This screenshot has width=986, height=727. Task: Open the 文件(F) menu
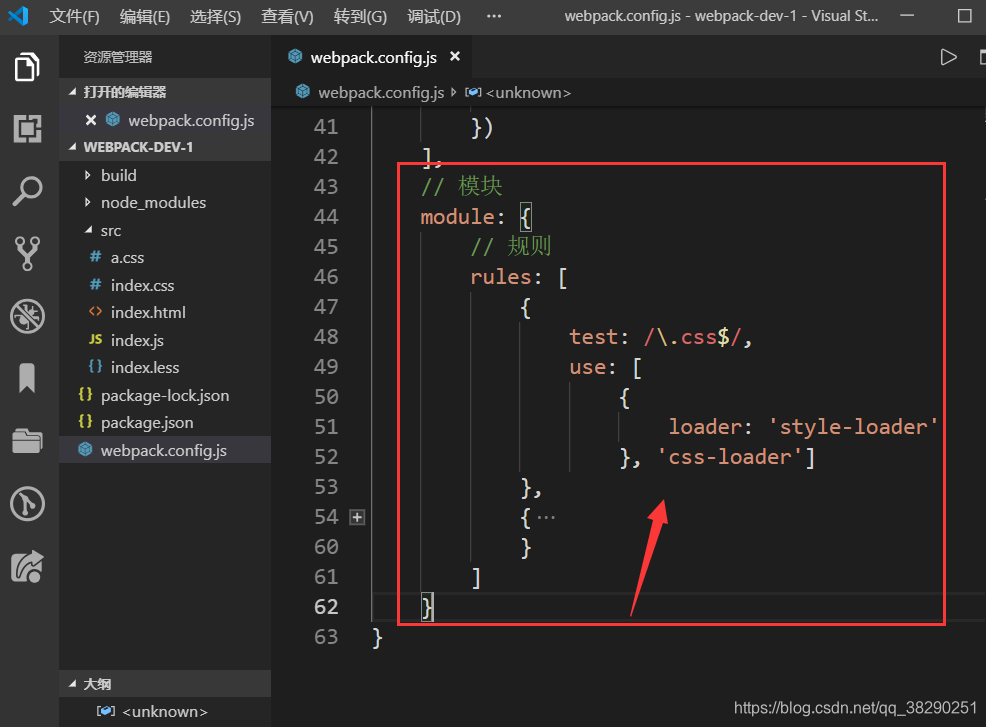(x=74, y=16)
